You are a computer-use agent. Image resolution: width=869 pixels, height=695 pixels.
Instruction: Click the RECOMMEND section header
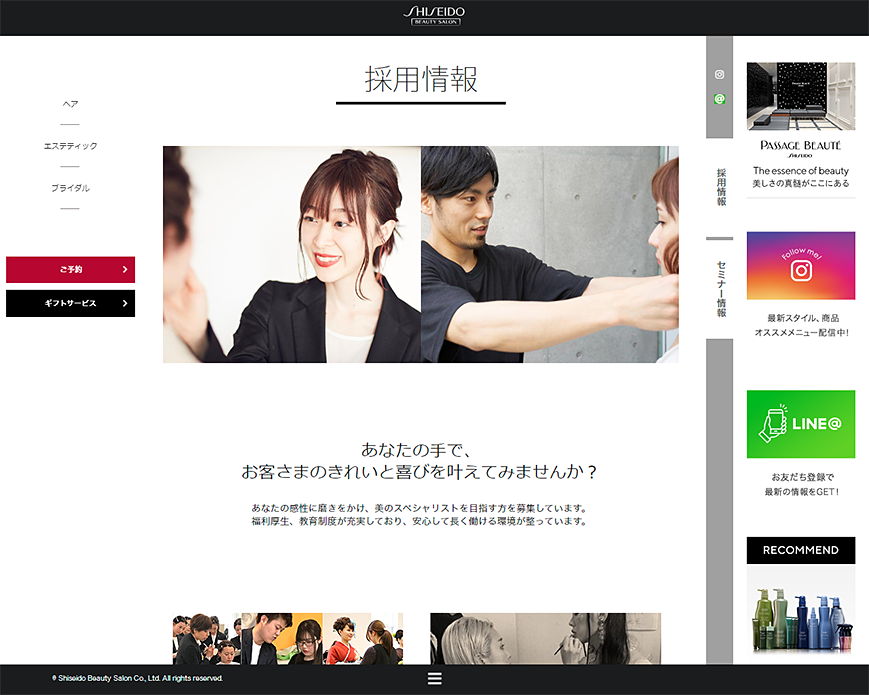click(x=800, y=550)
